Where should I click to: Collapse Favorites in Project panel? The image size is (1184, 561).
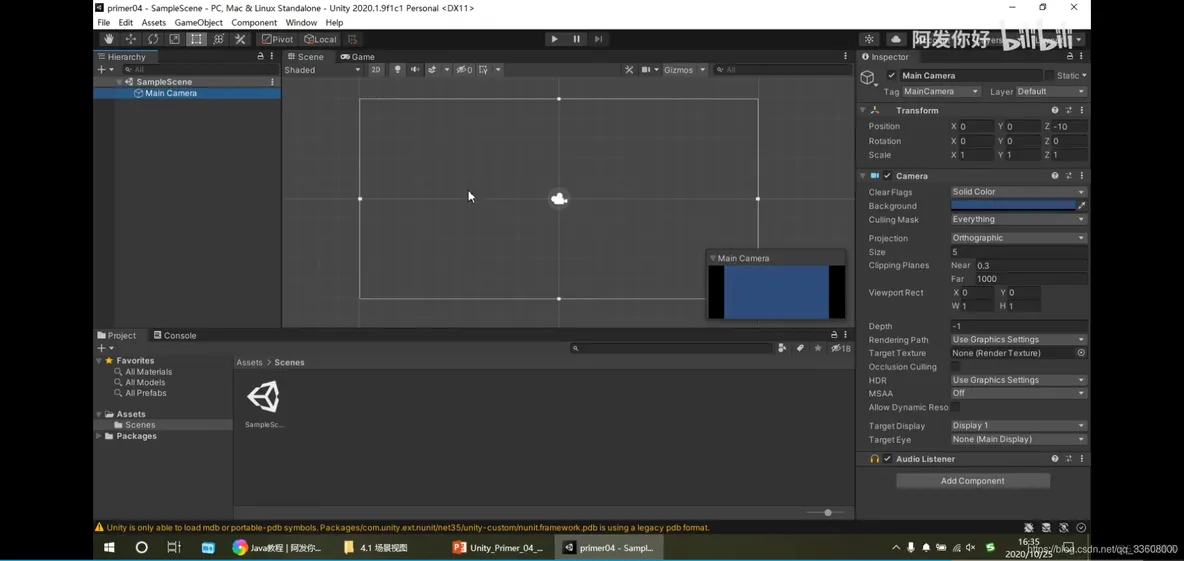click(x=99, y=361)
